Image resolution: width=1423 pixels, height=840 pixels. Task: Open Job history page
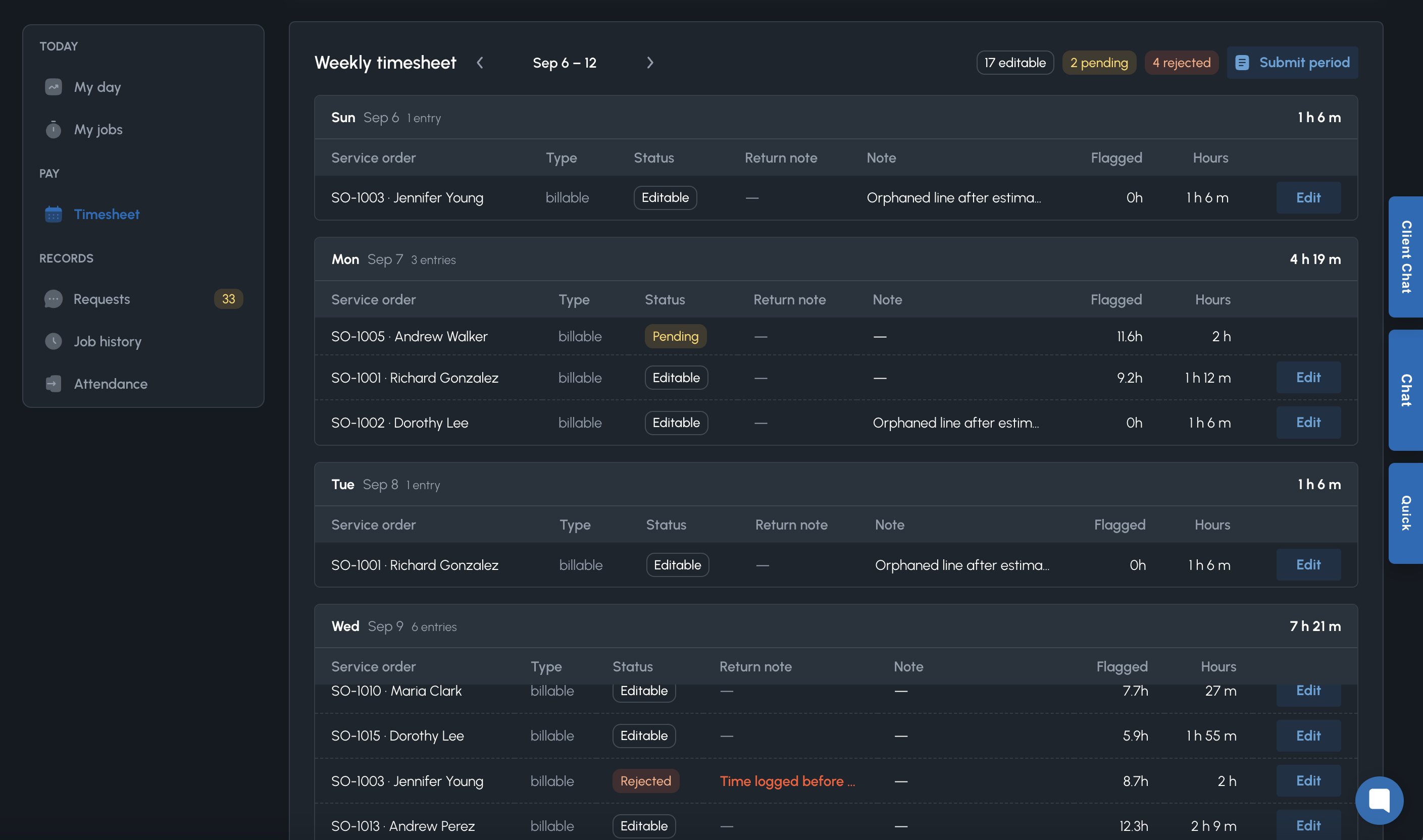tap(143, 341)
